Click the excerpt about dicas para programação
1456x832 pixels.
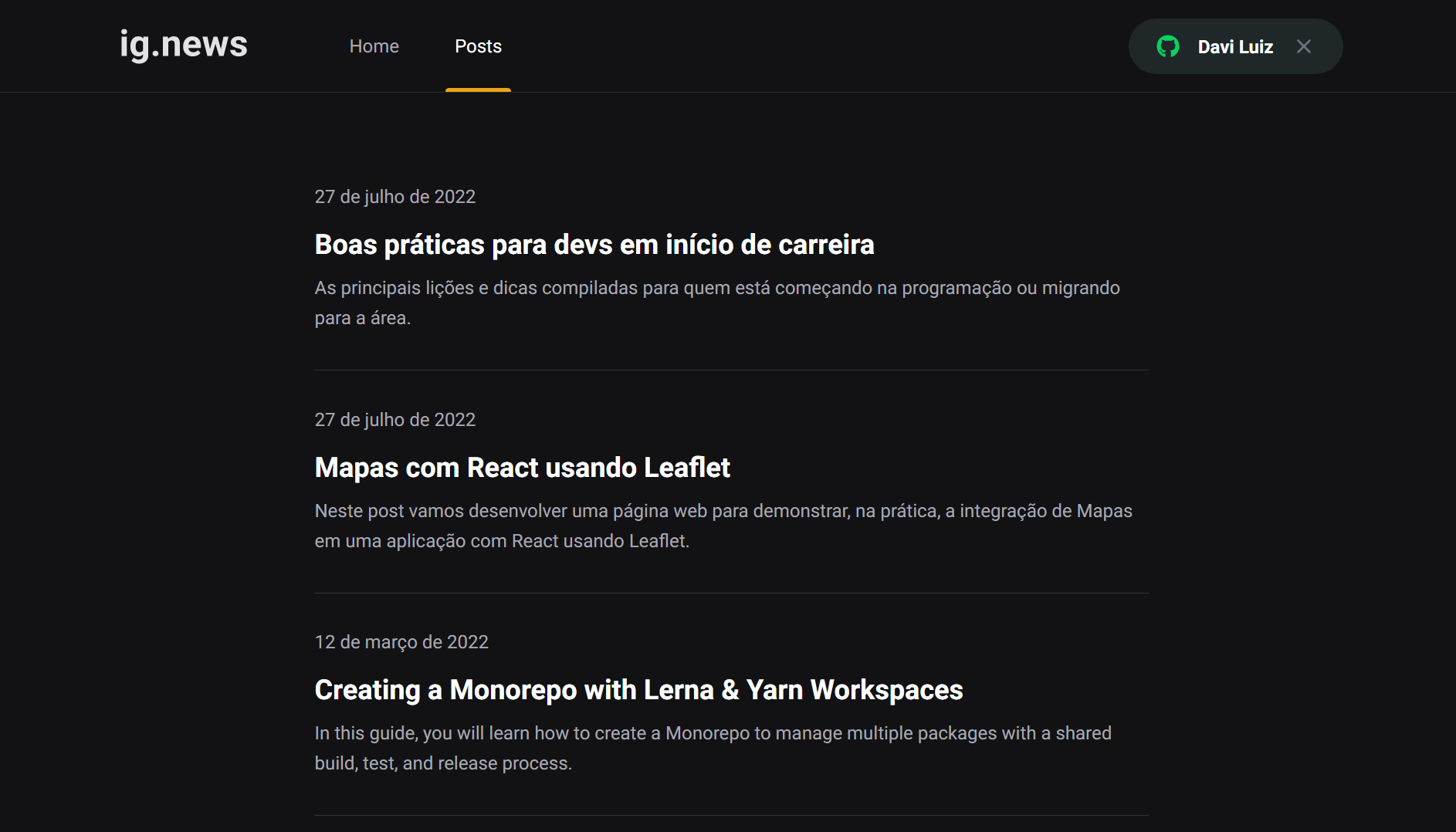tap(716, 302)
